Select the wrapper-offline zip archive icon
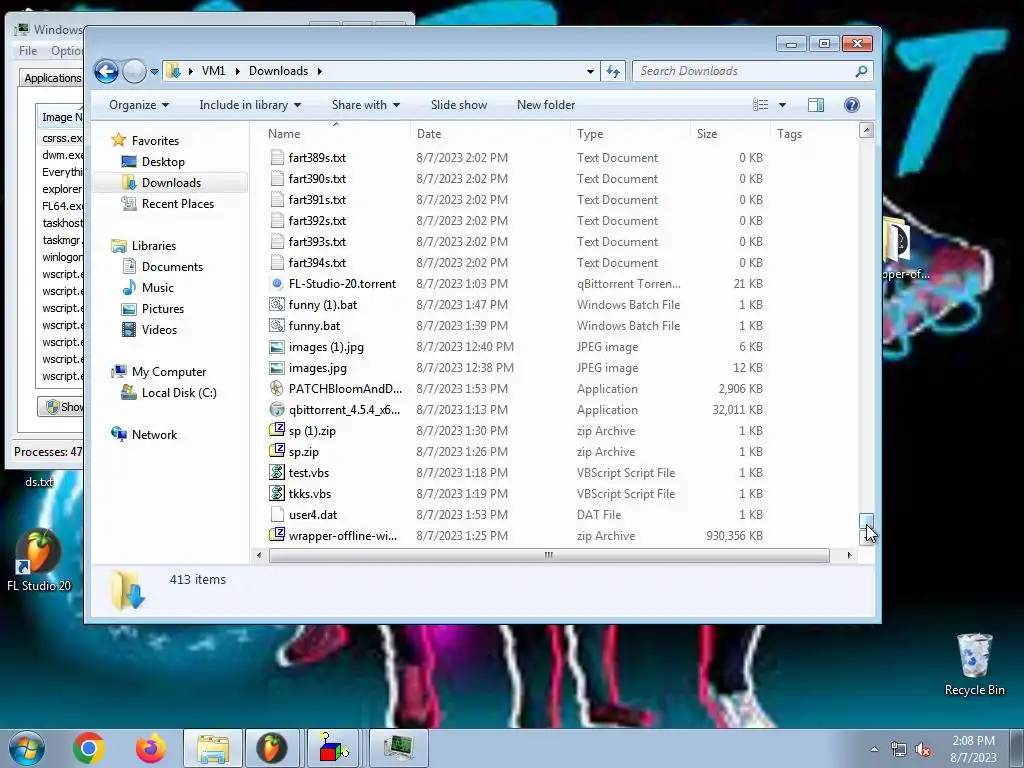The image size is (1024, 768). click(277, 536)
